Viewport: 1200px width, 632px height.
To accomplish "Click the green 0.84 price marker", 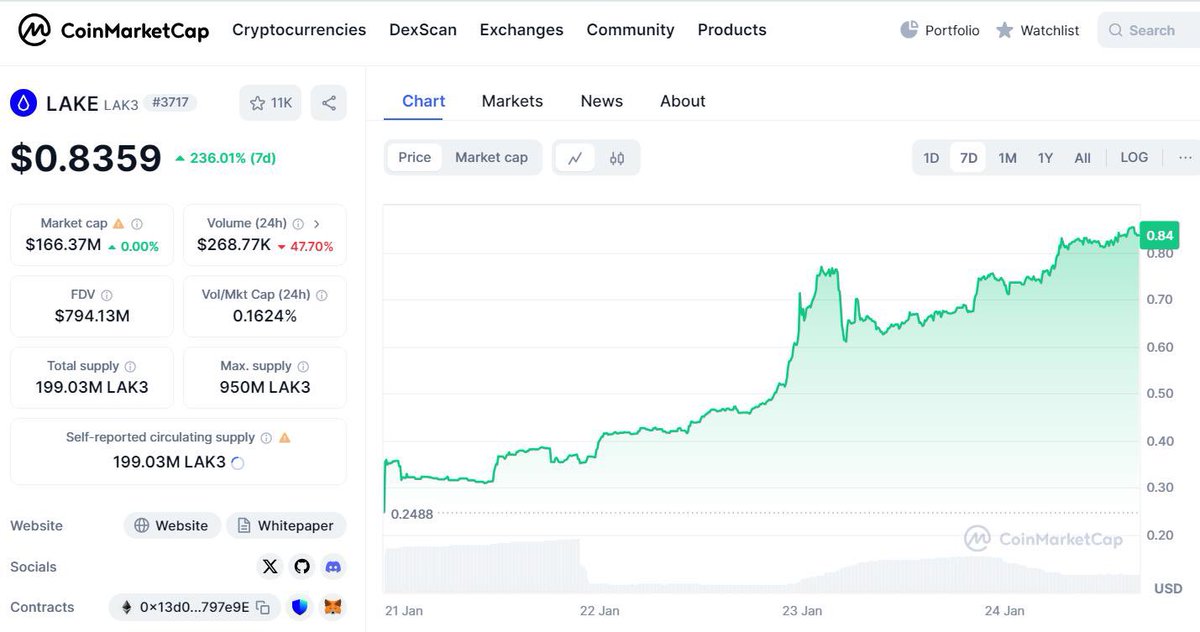I will click(x=1160, y=235).
